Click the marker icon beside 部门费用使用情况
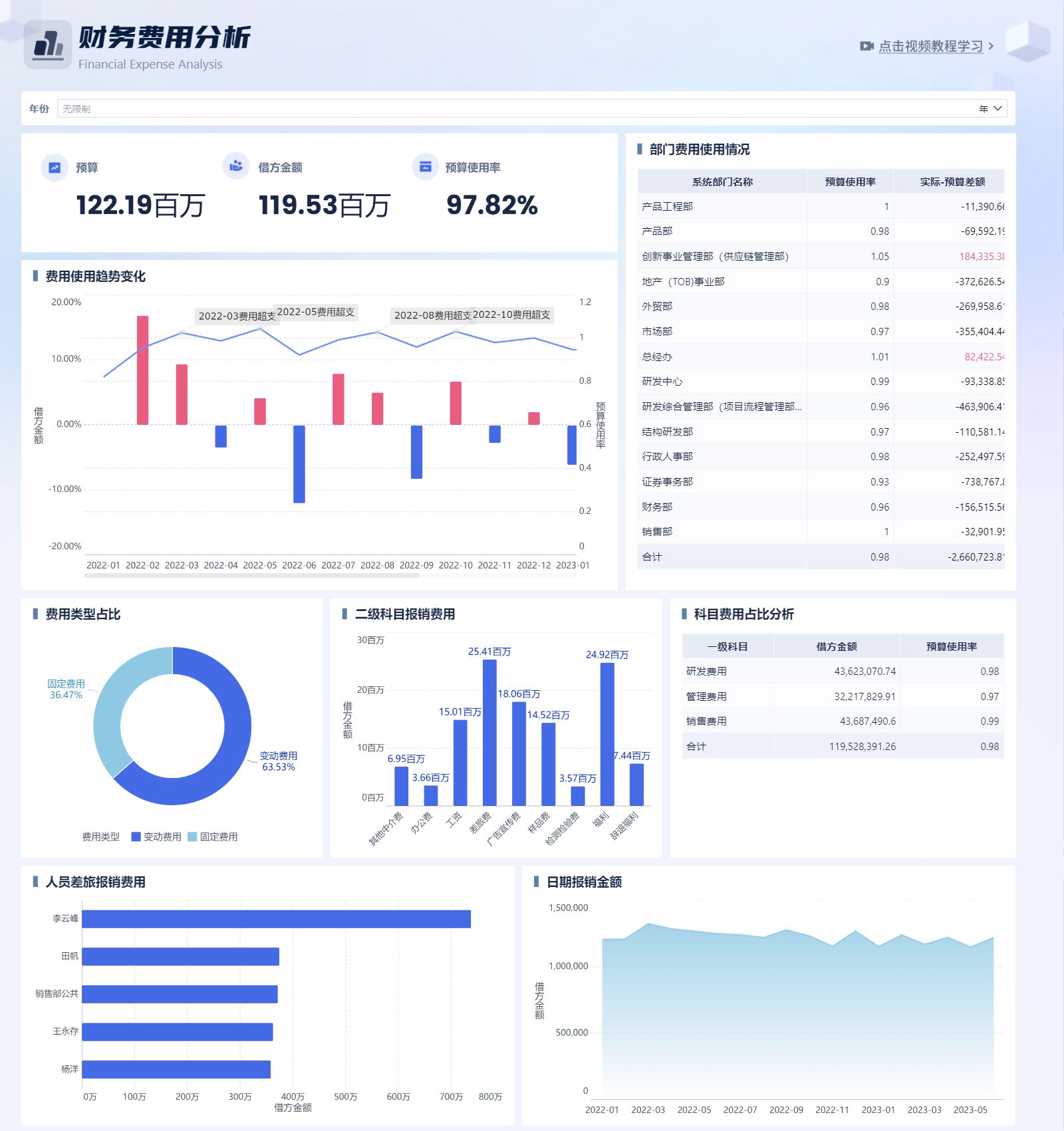The height and width of the screenshot is (1131, 1064). 640,150
